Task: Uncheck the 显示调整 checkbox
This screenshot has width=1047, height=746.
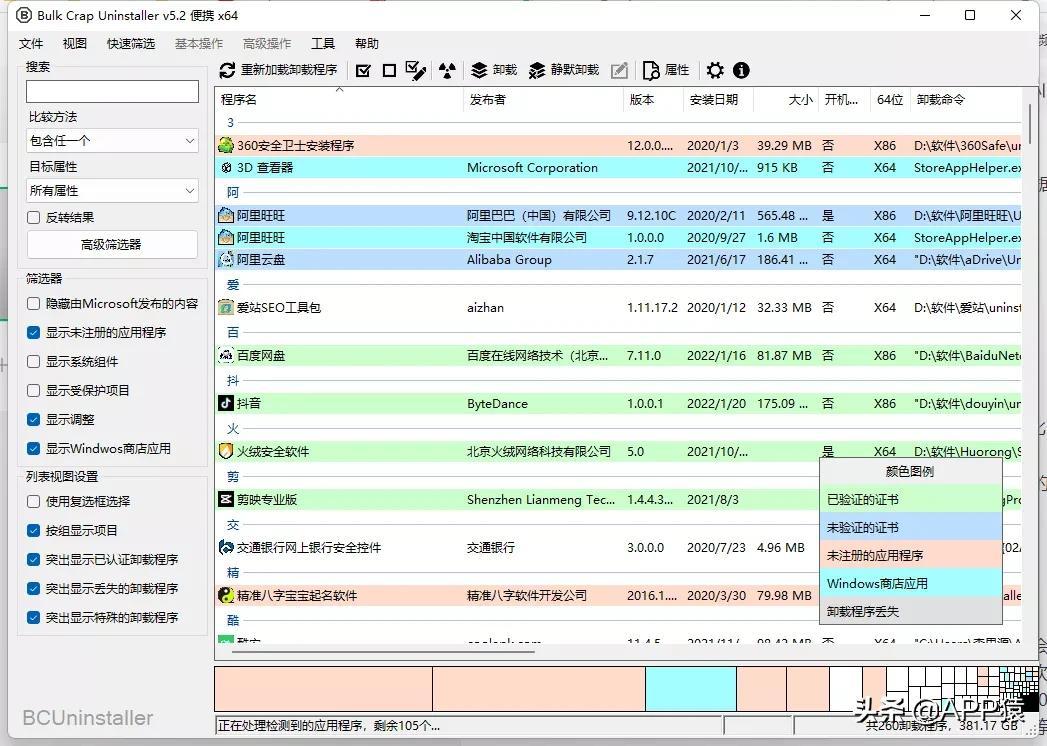Action: point(33,419)
